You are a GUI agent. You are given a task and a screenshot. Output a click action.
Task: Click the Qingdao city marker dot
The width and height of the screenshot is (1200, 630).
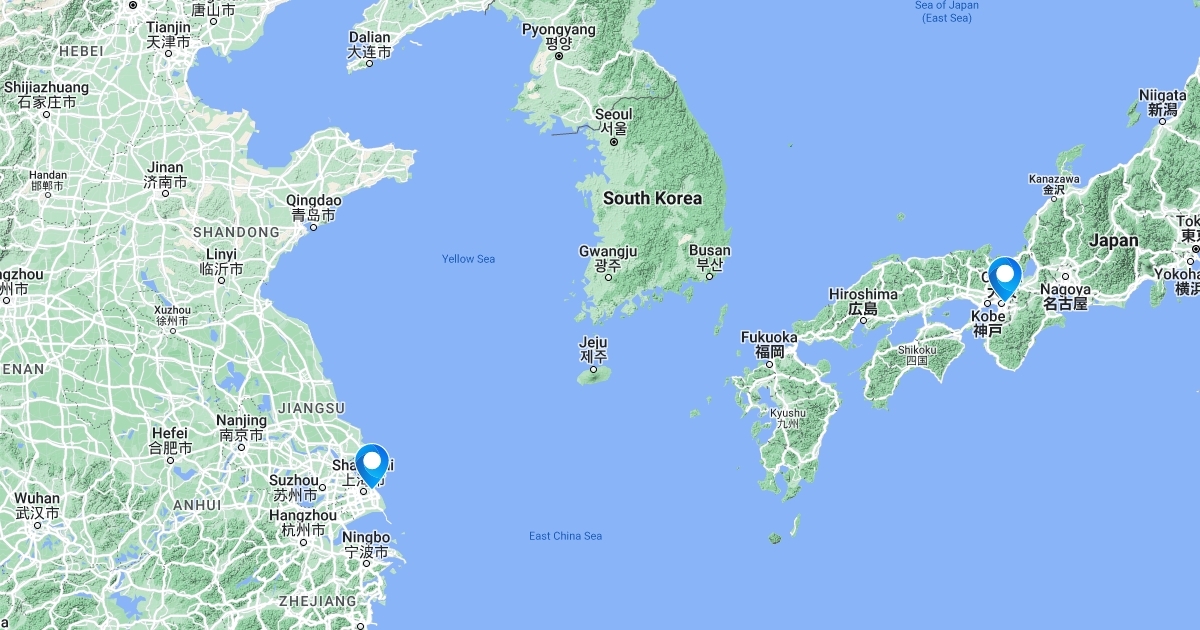[313, 227]
